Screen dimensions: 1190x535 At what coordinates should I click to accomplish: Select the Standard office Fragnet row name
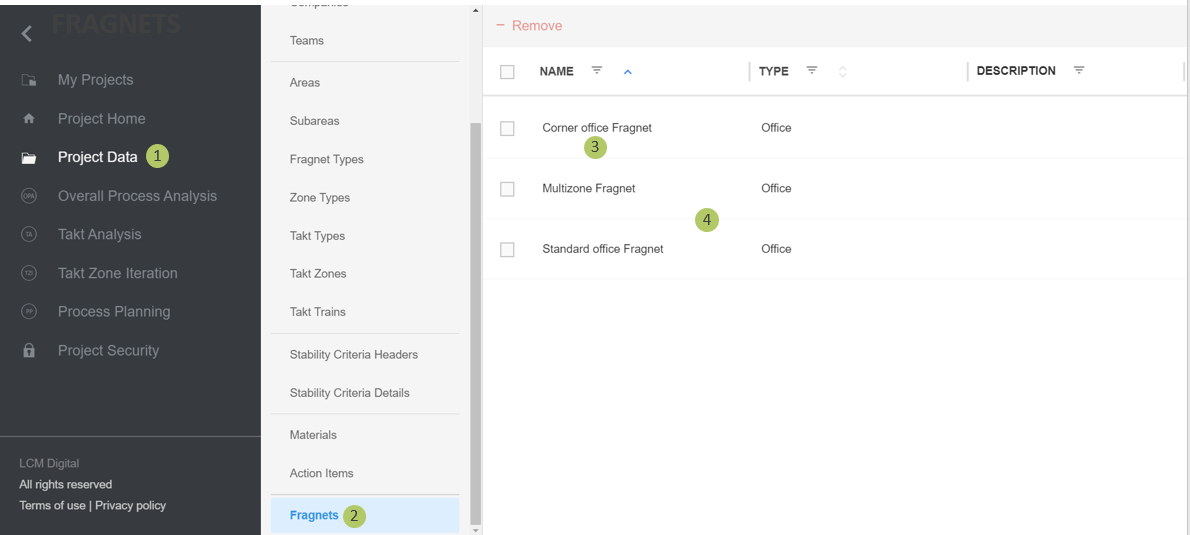point(603,249)
